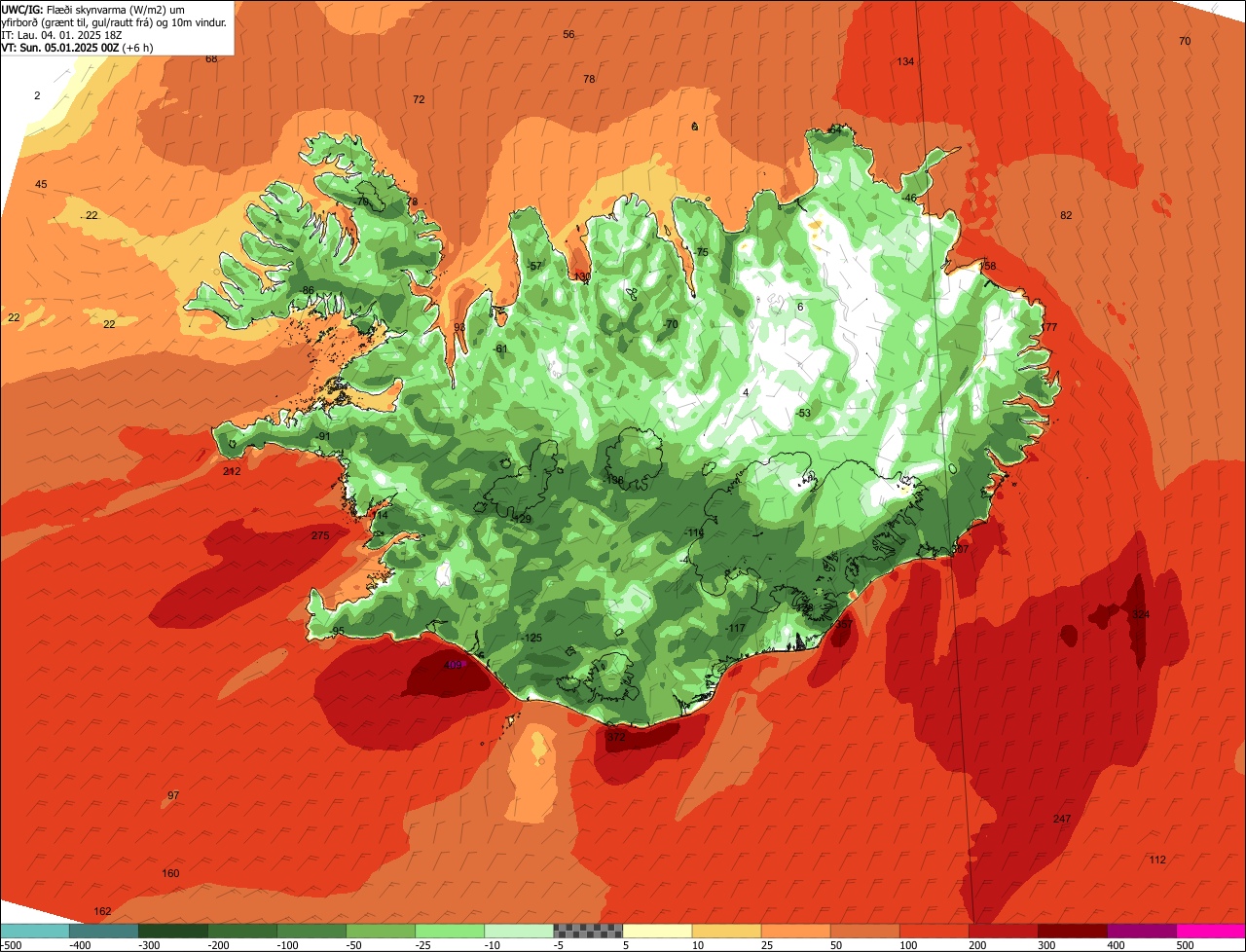1246x952 pixels.
Task: Click the 45 value on the west edge
Action: [x=41, y=184]
